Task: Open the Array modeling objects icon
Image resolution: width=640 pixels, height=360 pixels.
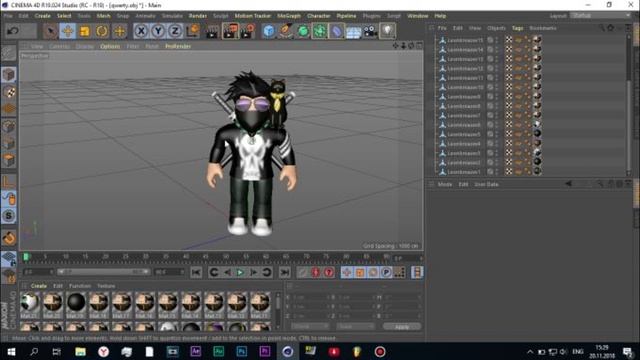Action: tap(320, 31)
